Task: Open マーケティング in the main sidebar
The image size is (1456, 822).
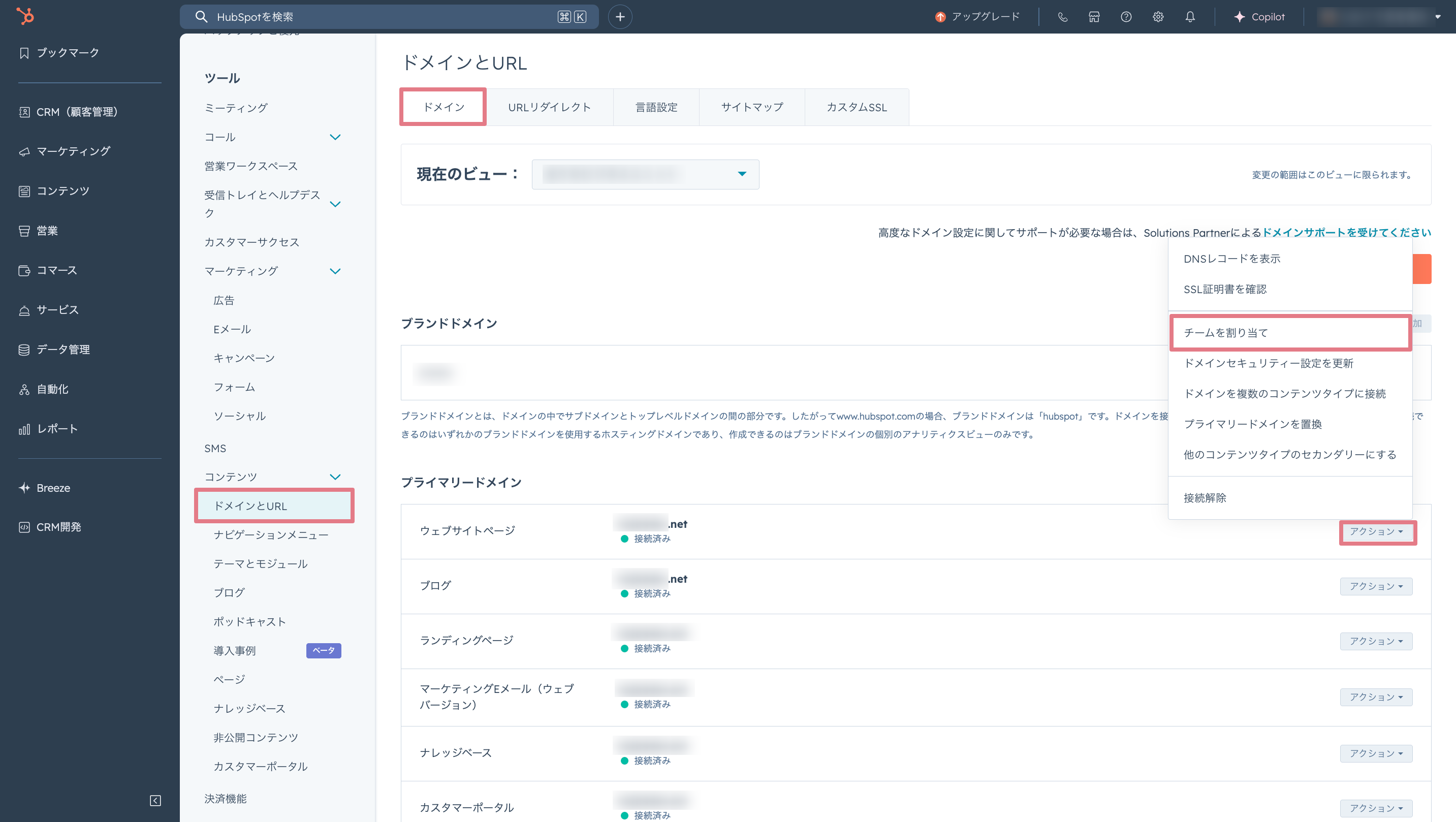Action: tap(65, 151)
